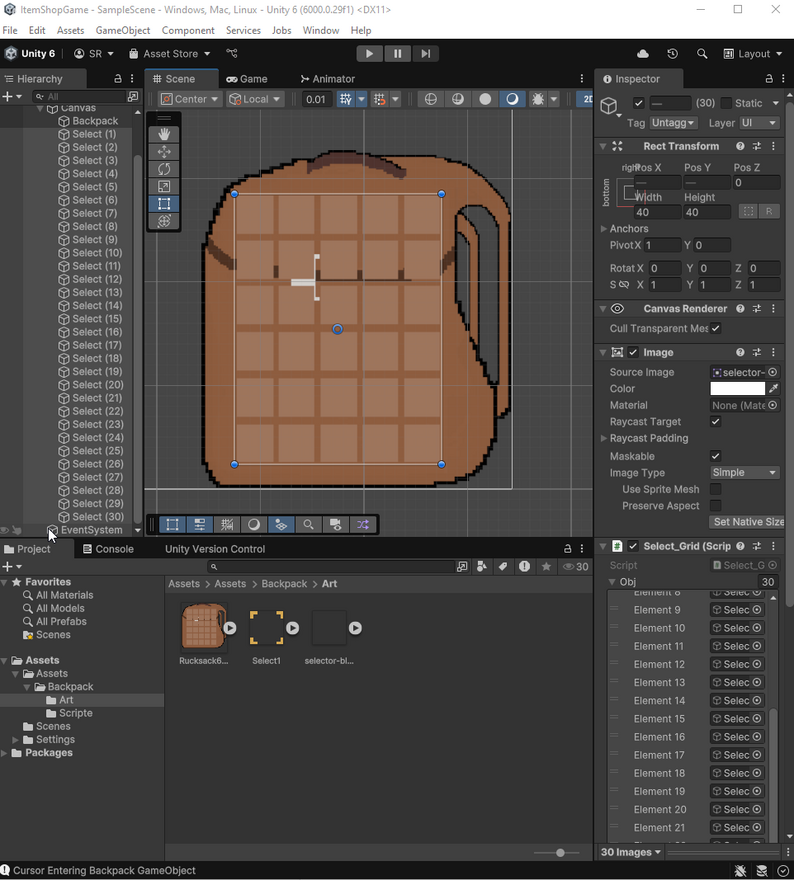Open the Tag dropdown
Image resolution: width=794 pixels, height=880 pixels.
(x=673, y=123)
